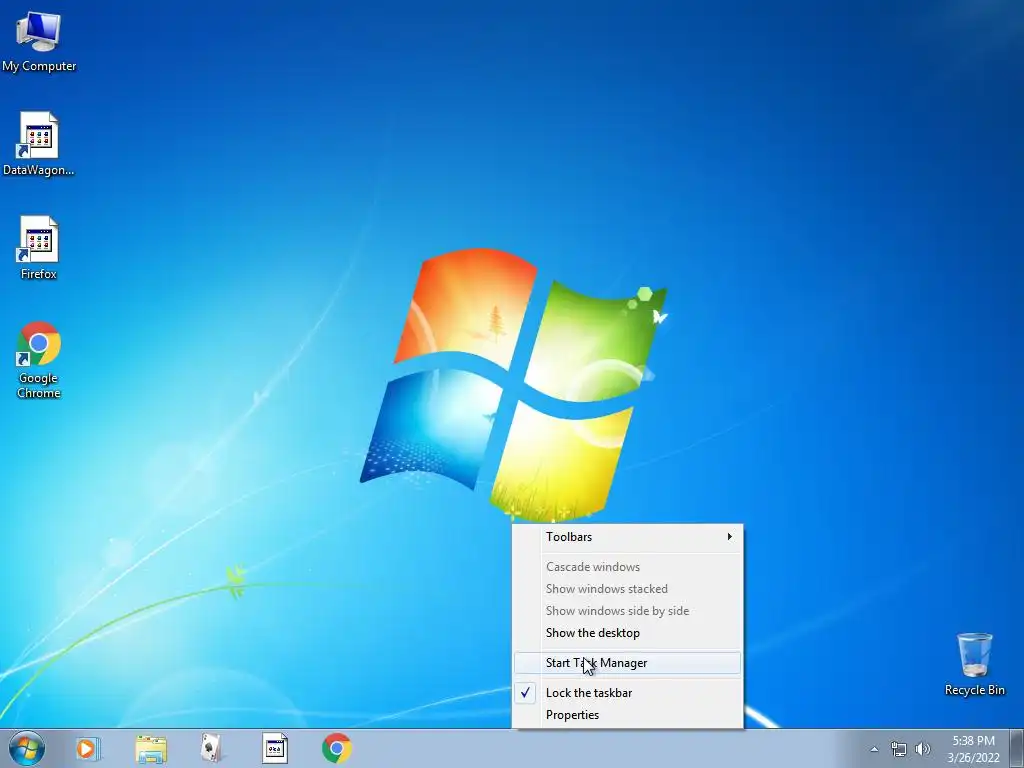The image size is (1024, 768).
Task: Click the Show desktop strip at taskbar end
Action: (x=1017, y=748)
